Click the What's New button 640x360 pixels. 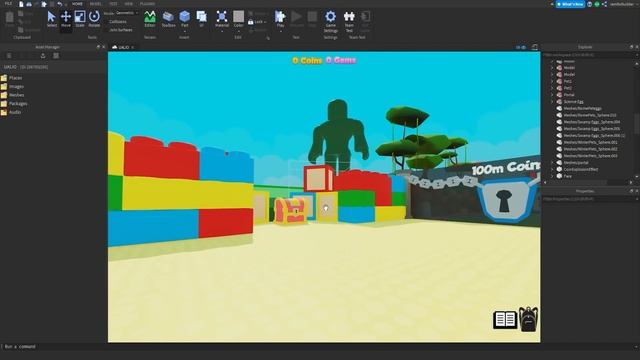click(x=571, y=4)
